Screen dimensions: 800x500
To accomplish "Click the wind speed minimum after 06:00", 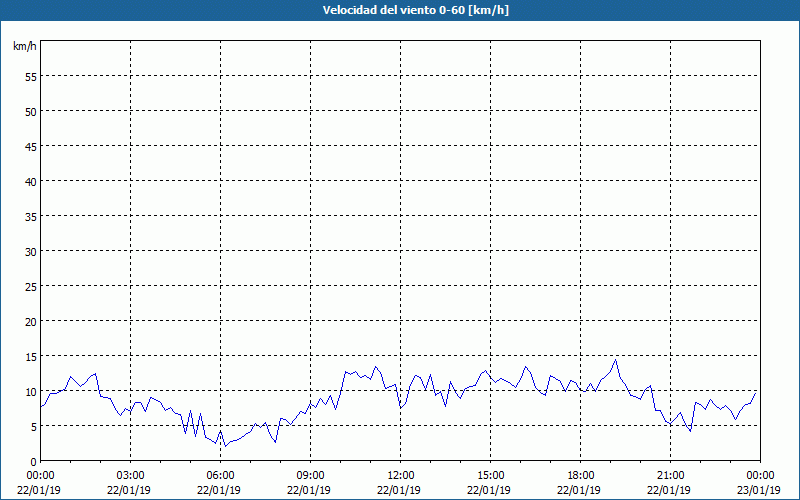I will point(226,446).
